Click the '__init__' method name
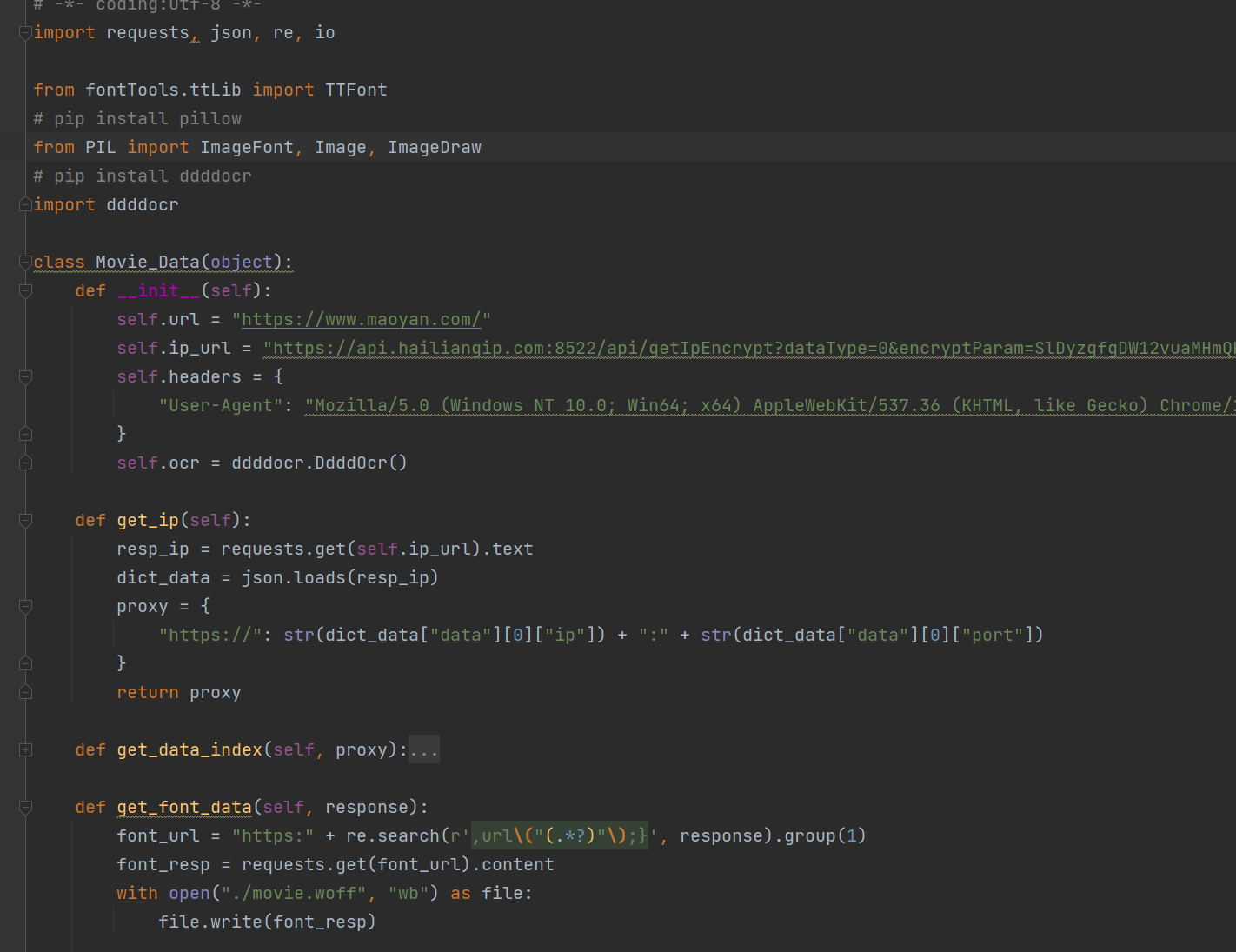This screenshot has width=1236, height=952. tap(158, 291)
